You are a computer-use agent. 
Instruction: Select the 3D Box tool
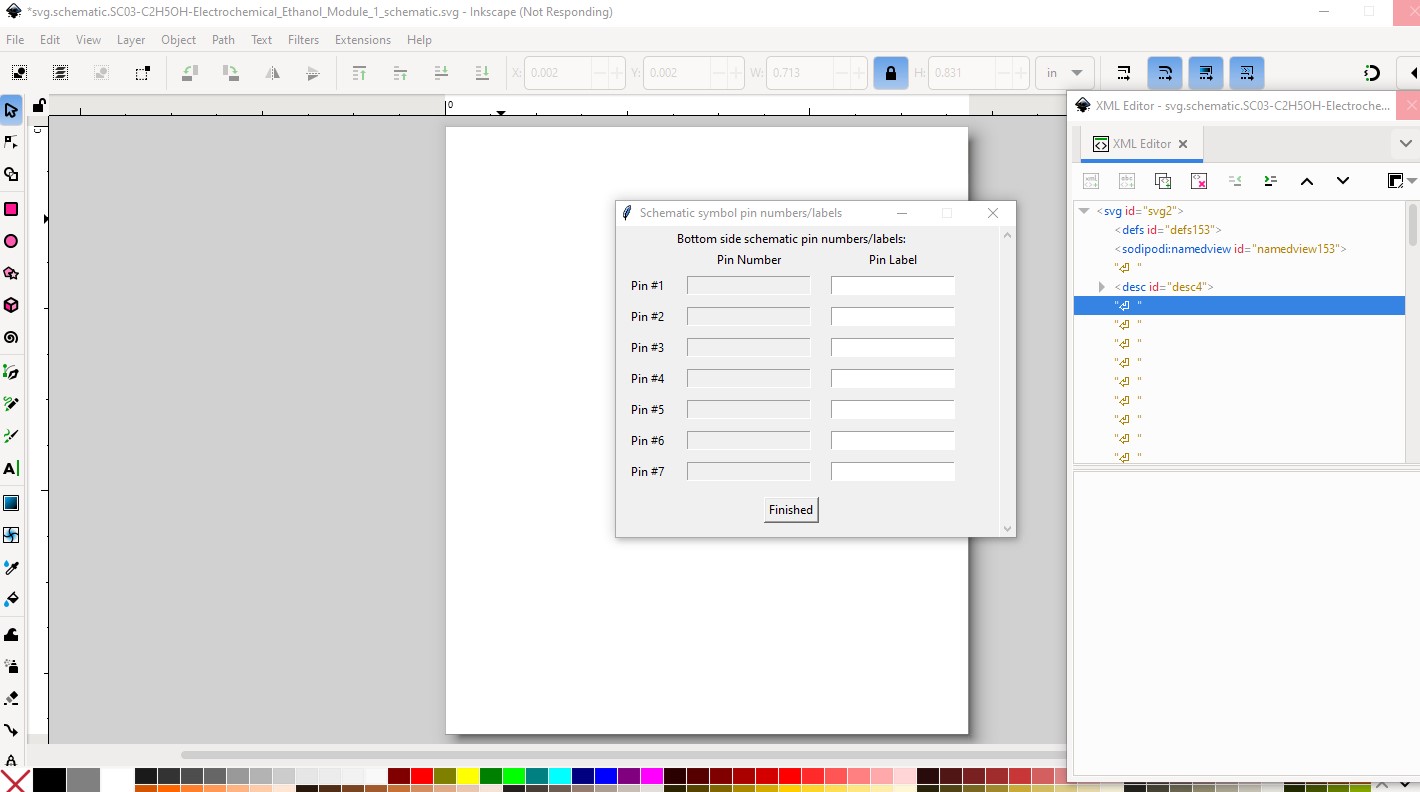pos(11,306)
